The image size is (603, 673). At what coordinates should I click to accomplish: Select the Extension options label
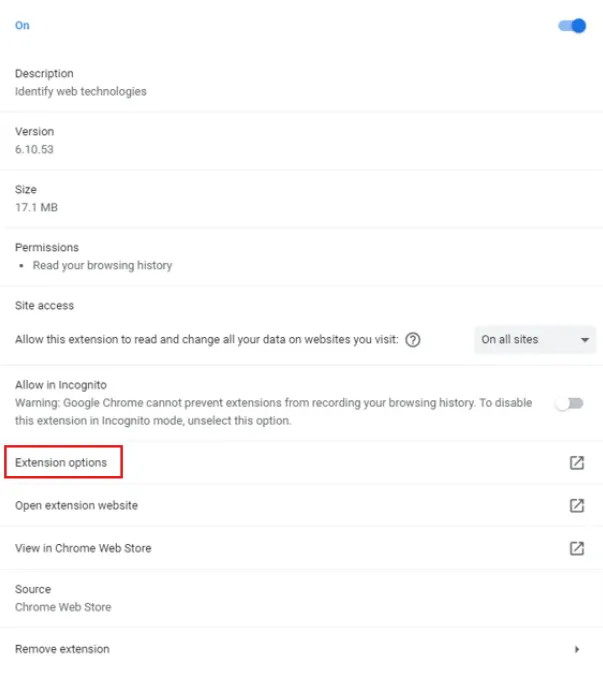click(61, 463)
